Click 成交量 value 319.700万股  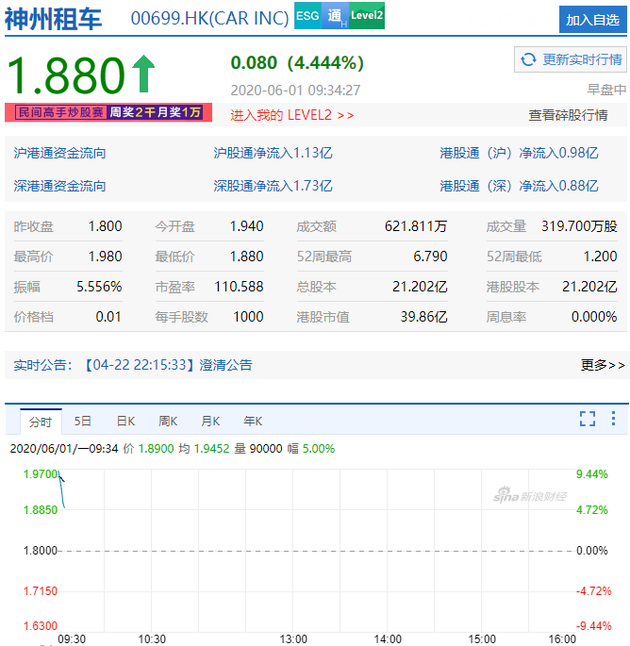[579, 226]
